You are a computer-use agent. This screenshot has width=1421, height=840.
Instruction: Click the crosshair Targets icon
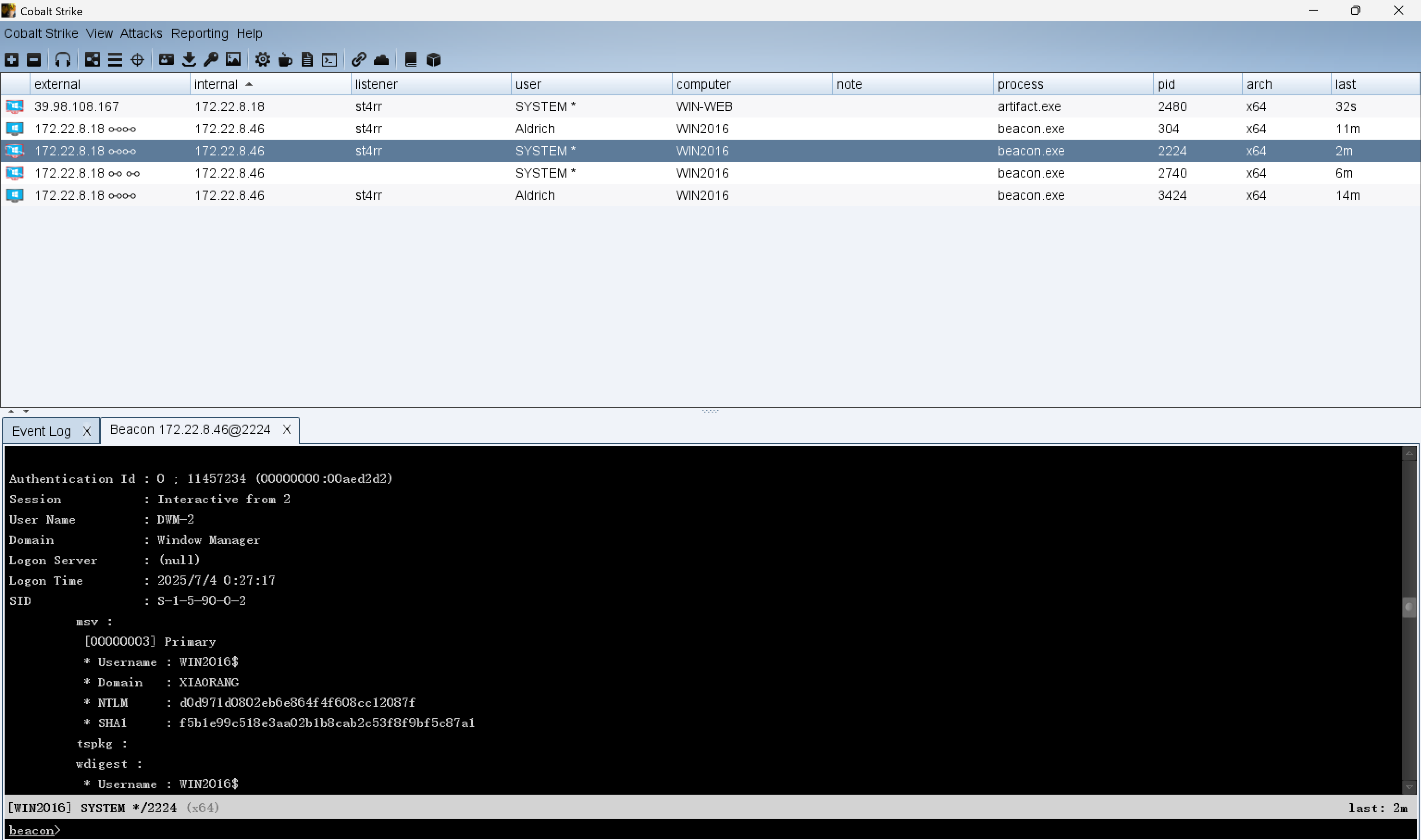137,59
